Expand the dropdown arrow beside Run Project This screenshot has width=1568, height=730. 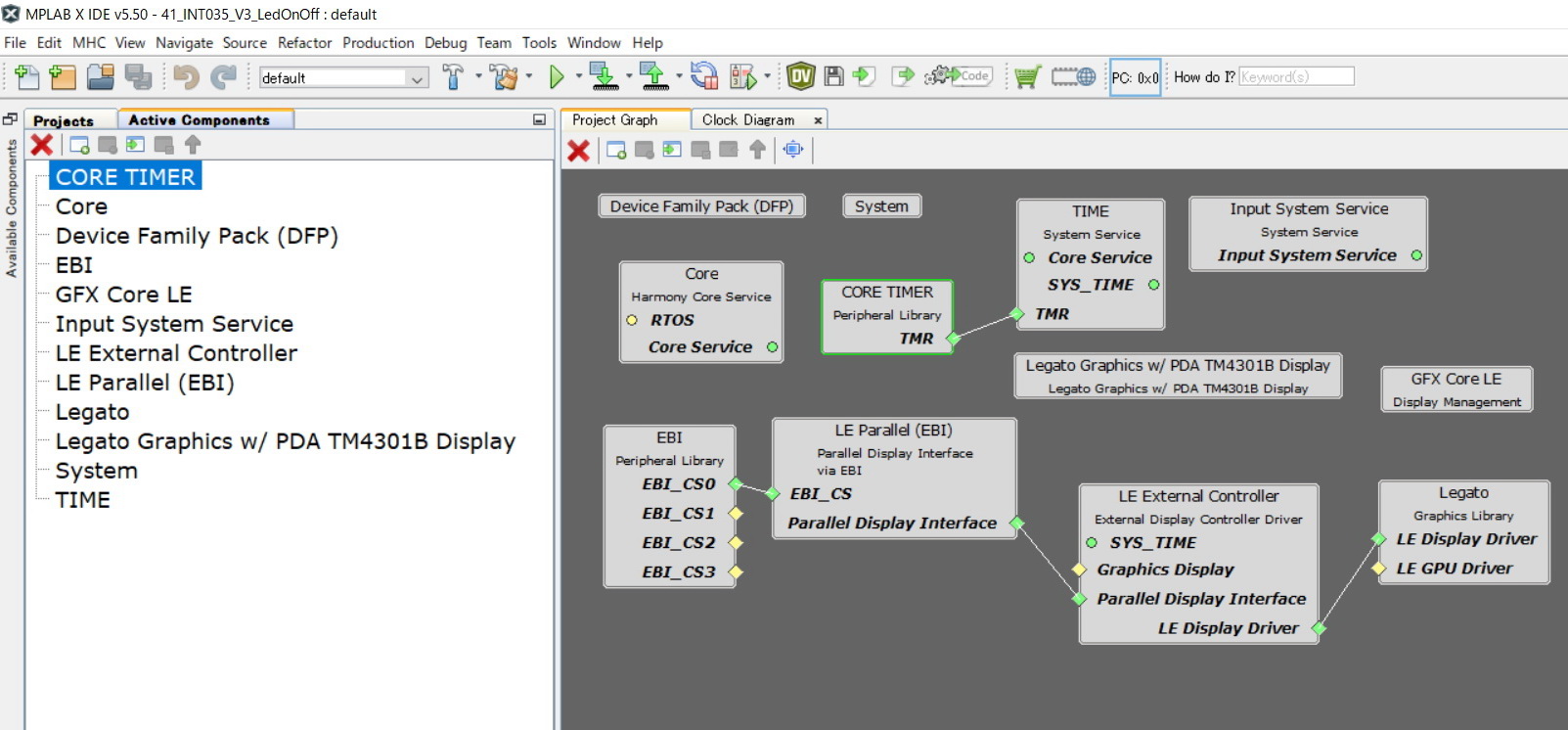click(x=578, y=76)
